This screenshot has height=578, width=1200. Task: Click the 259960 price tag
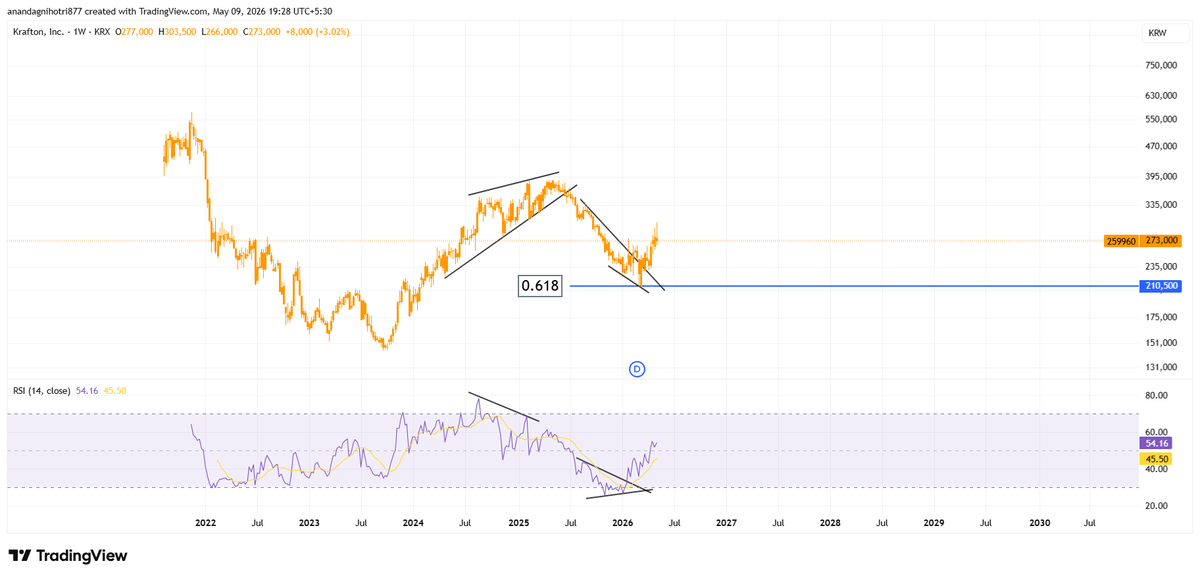[1121, 241]
